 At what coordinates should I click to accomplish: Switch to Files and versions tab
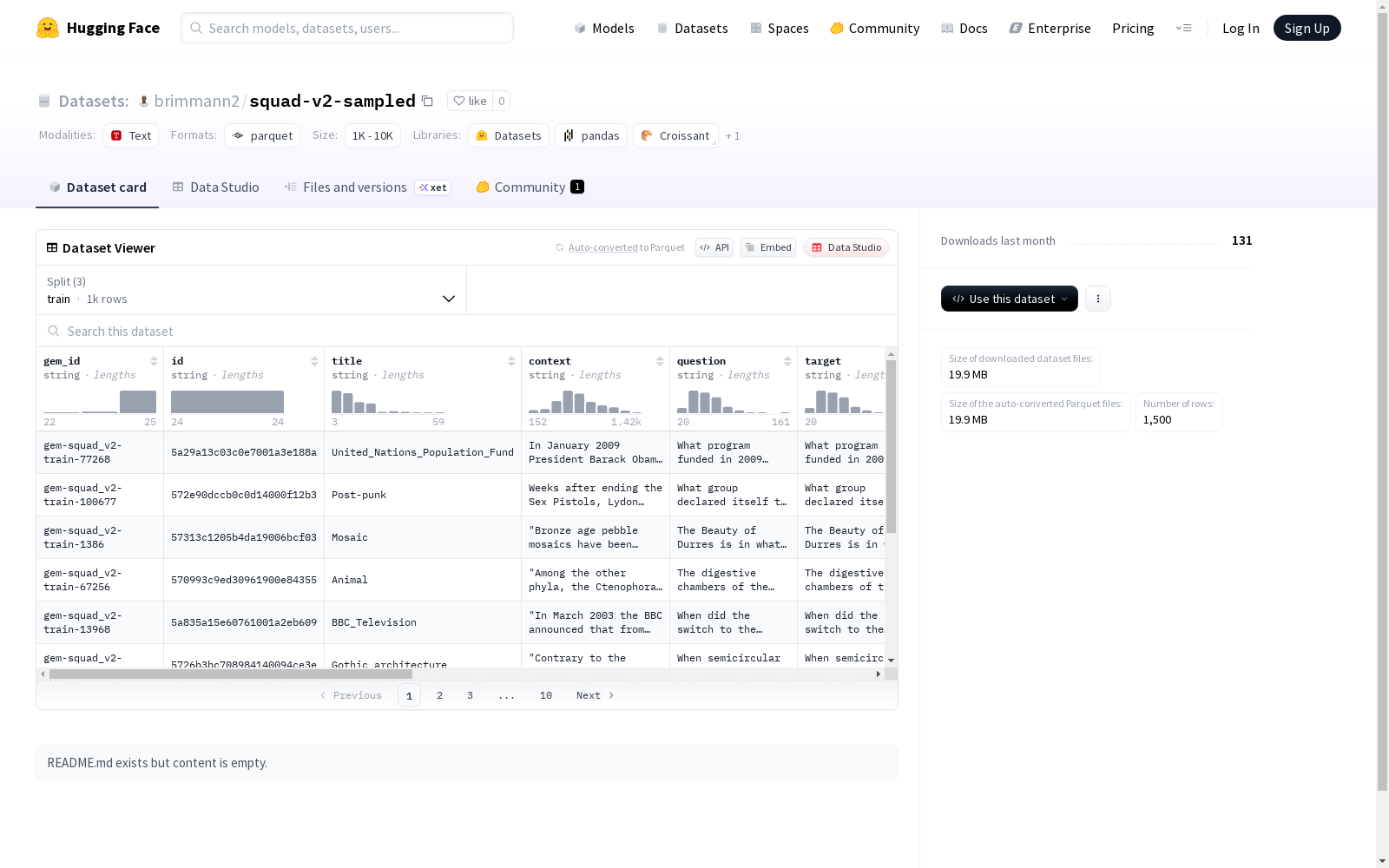[367, 187]
